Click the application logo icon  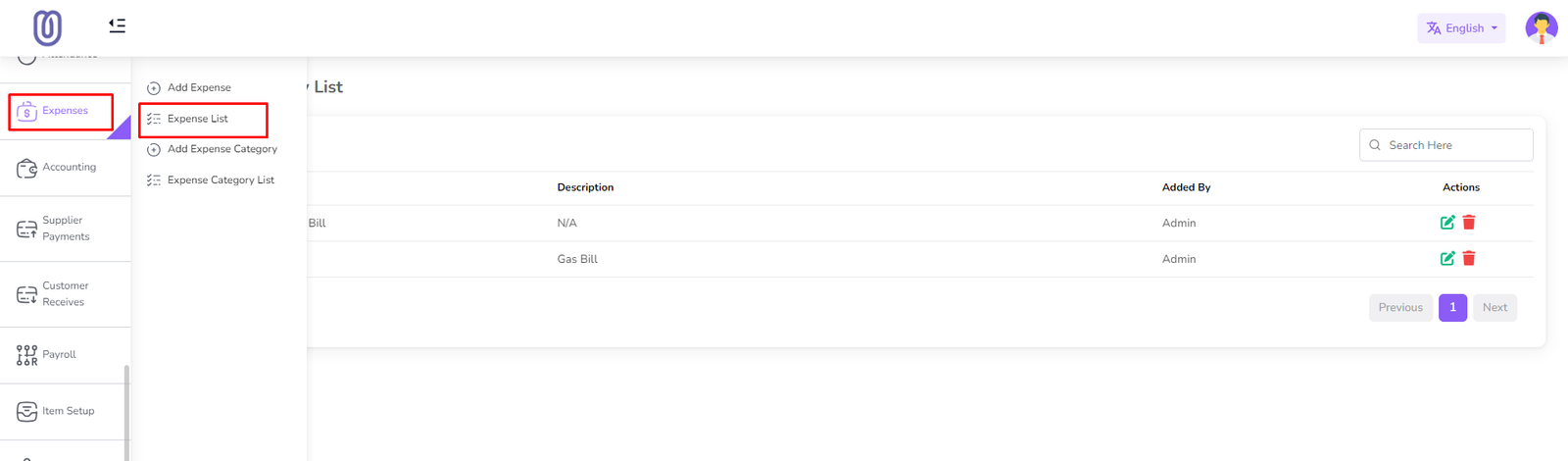[47, 27]
